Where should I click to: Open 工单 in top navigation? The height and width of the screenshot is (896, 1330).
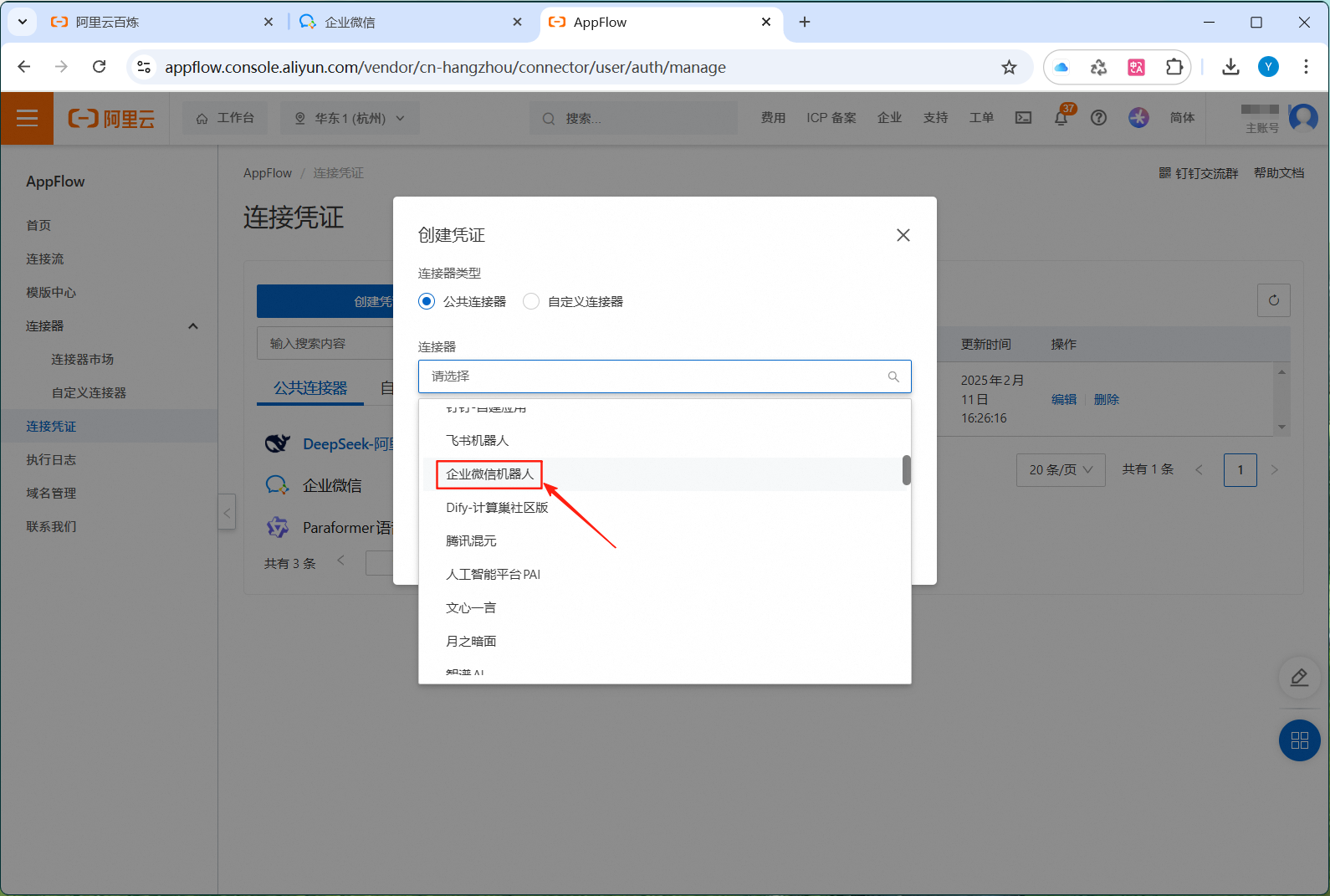pos(981,118)
